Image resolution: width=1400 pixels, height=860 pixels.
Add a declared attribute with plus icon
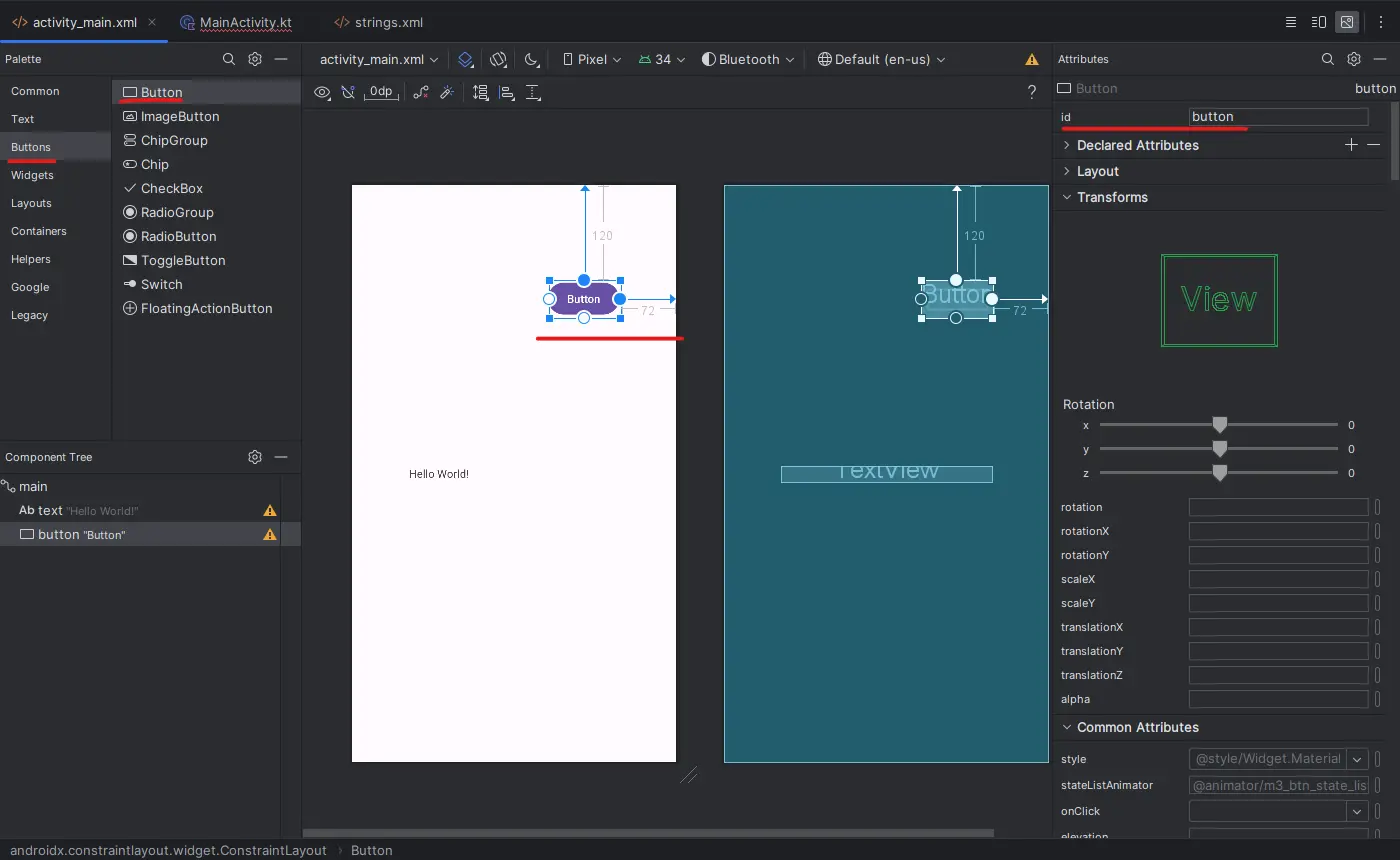[1351, 145]
